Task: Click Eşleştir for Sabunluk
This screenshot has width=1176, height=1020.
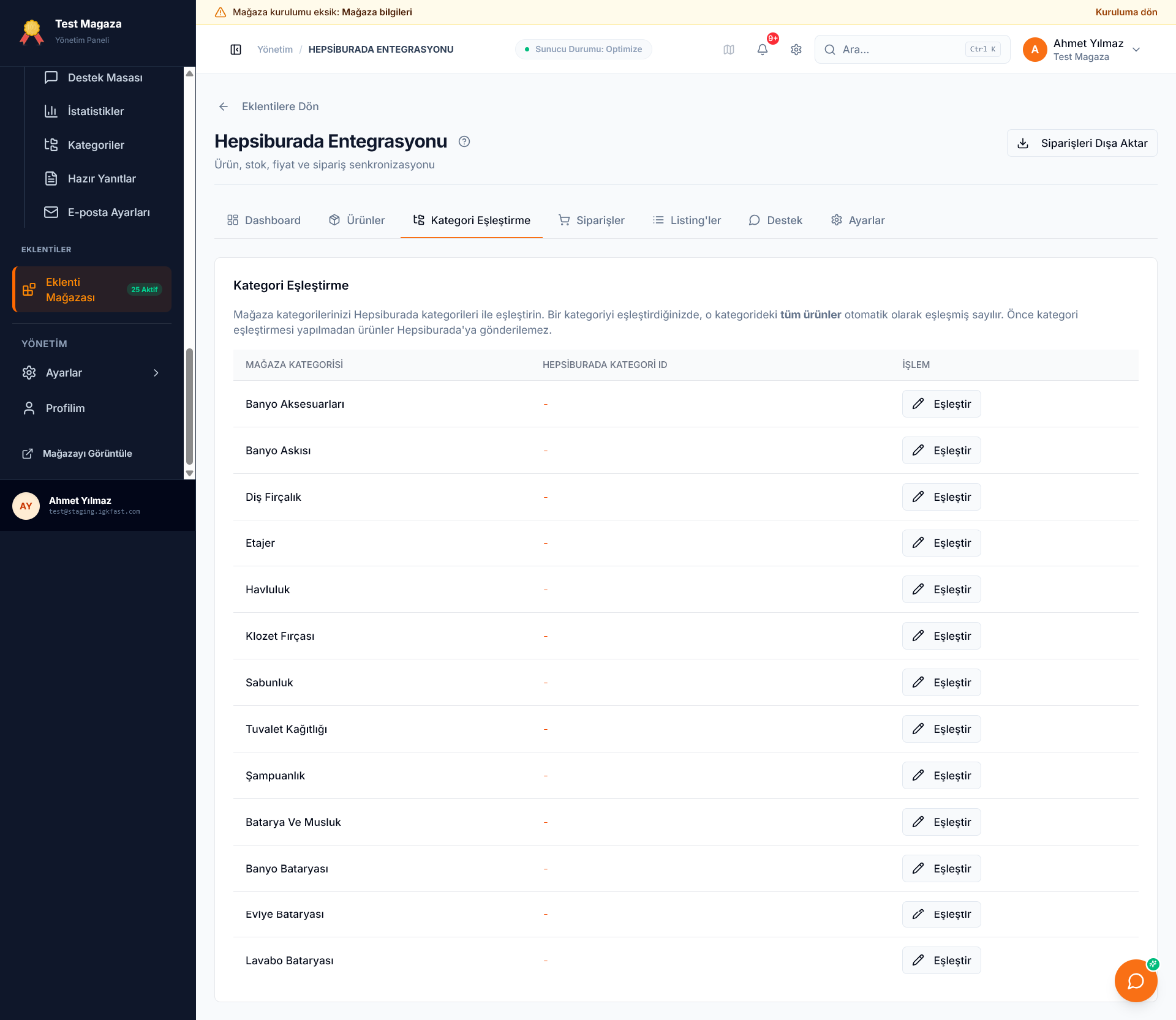Action: 941,683
